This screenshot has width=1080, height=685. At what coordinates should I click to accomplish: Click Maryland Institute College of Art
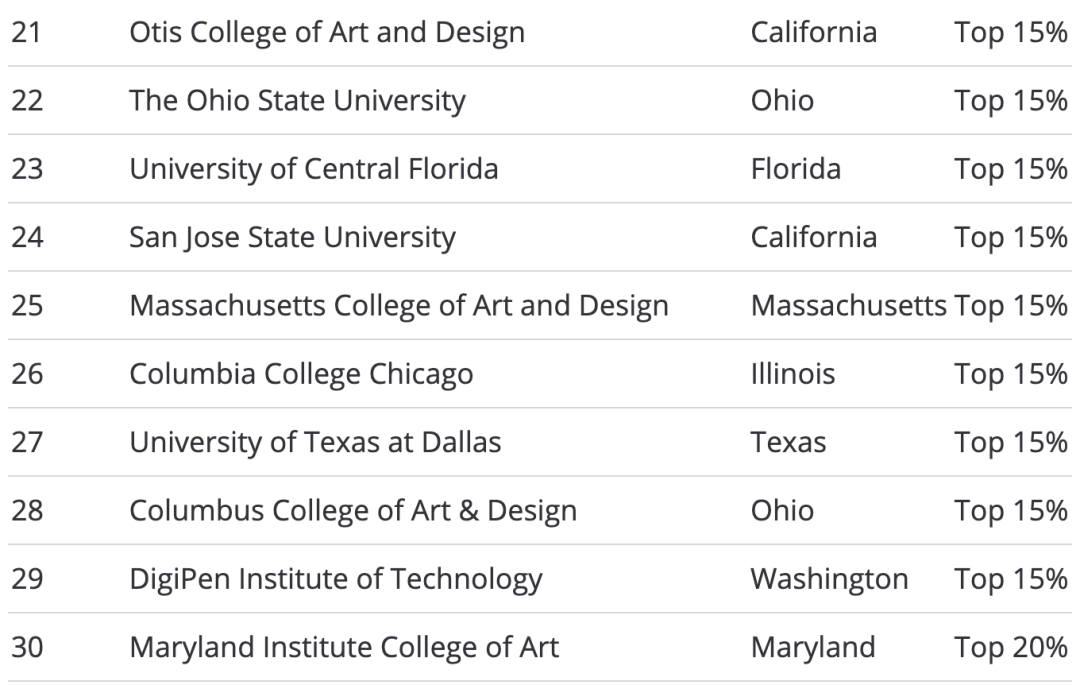(344, 648)
